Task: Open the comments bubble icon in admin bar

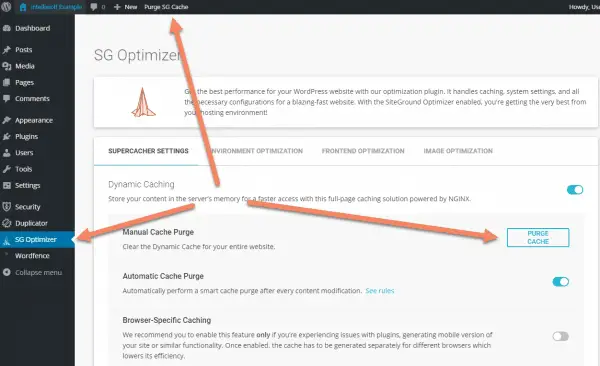Action: 94,7
